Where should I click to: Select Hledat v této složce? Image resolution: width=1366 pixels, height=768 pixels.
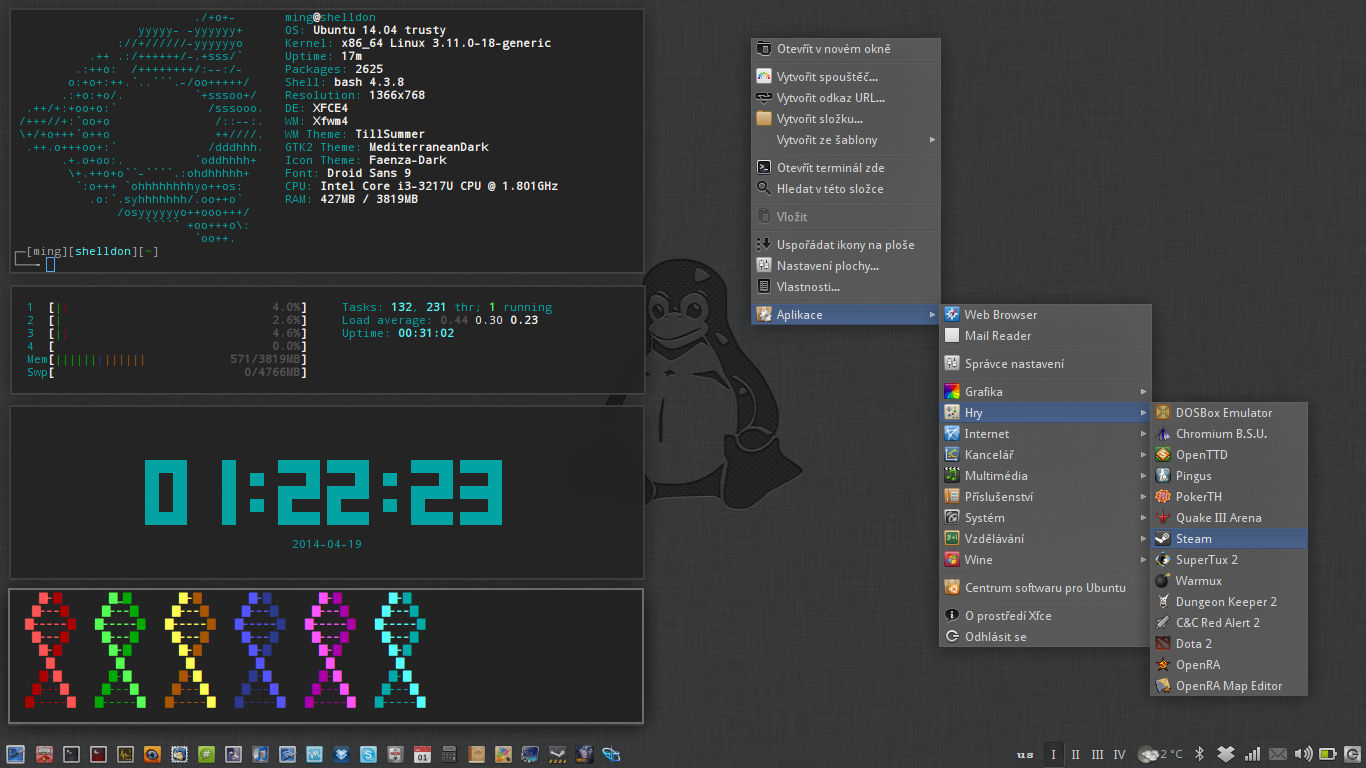pos(846,188)
